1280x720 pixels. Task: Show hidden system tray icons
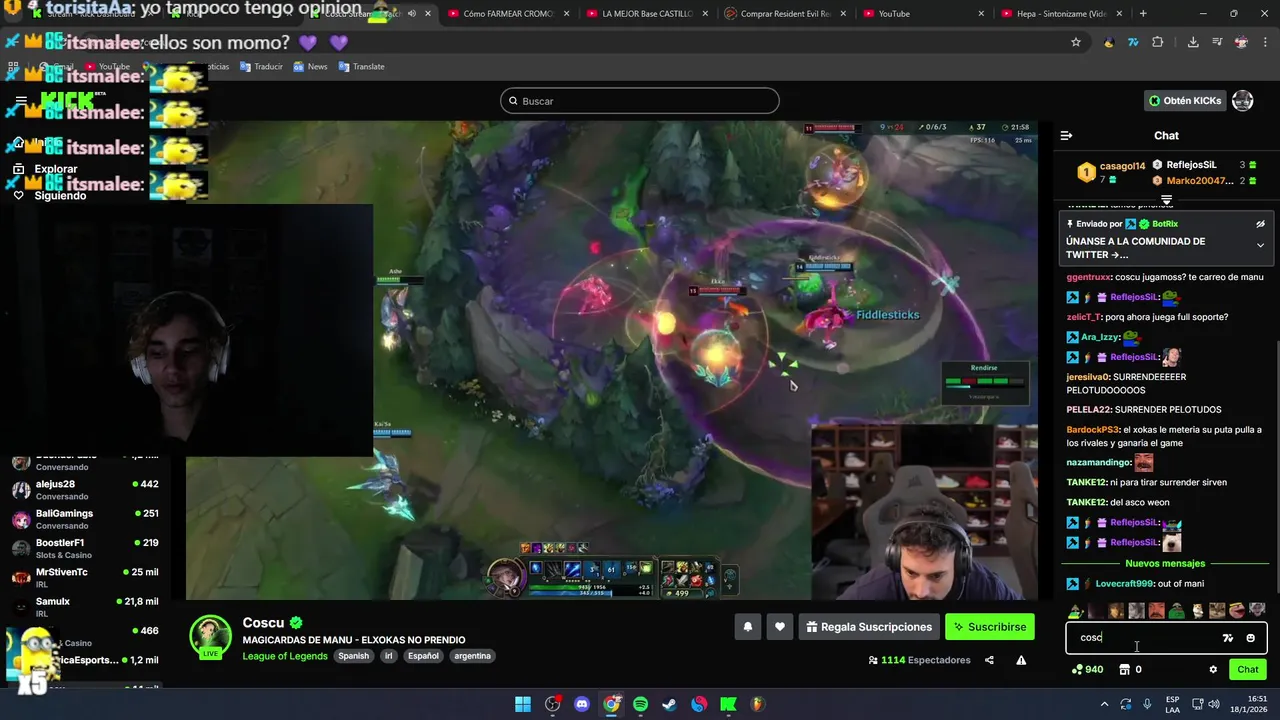click(1104, 704)
